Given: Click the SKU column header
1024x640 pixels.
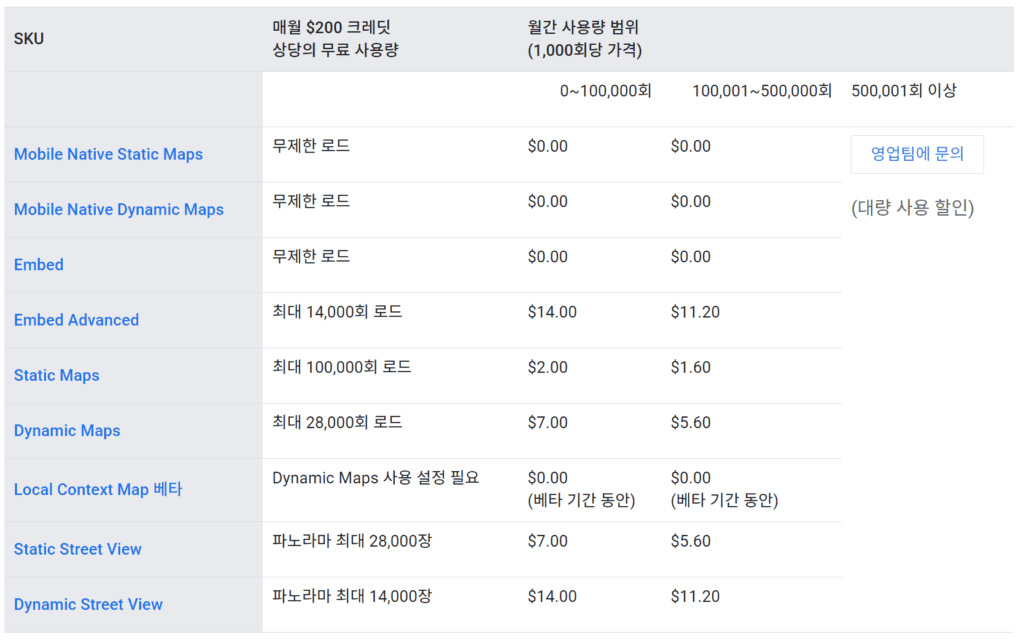Looking at the screenshot, I should point(28,38).
